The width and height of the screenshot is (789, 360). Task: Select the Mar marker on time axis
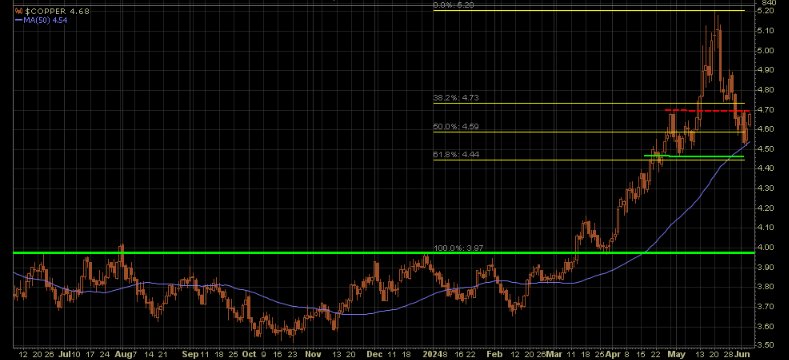[555, 354]
